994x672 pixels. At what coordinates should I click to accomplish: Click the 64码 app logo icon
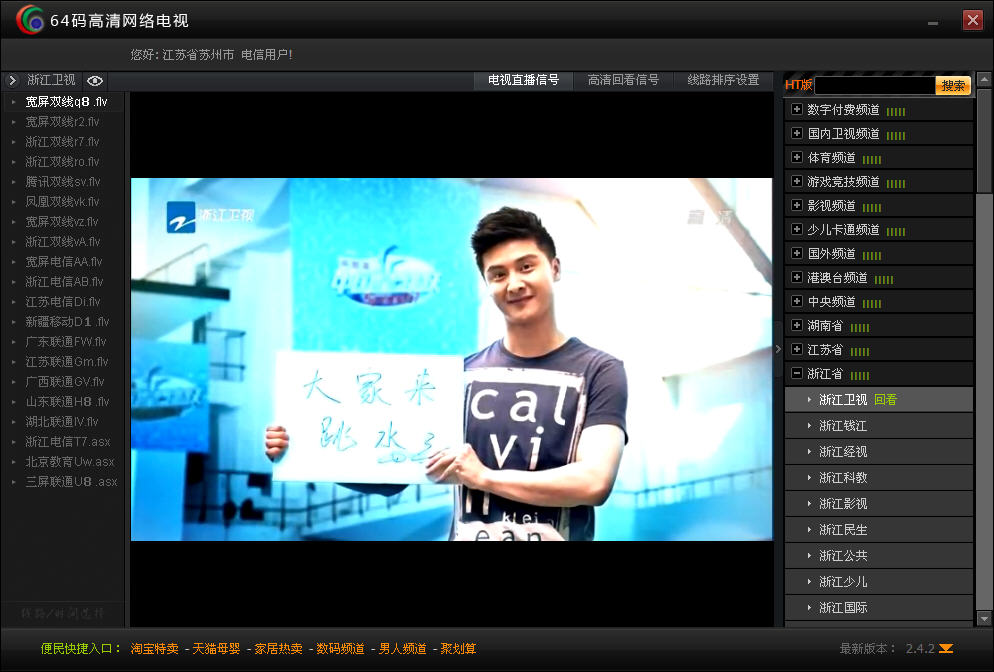coord(30,20)
